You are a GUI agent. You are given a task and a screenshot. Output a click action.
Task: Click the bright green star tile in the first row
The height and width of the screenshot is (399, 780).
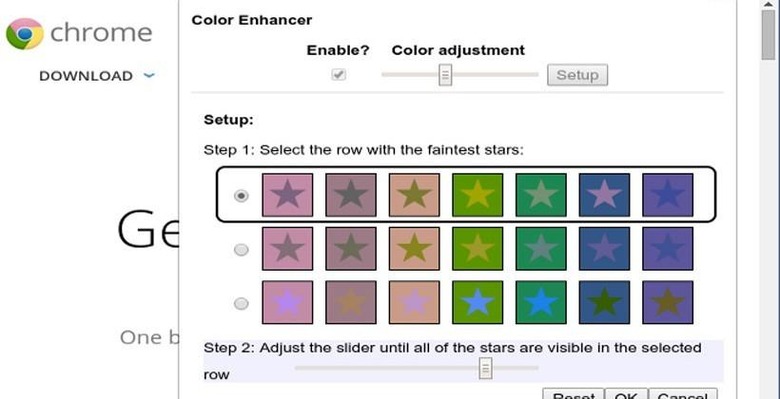(x=478, y=195)
